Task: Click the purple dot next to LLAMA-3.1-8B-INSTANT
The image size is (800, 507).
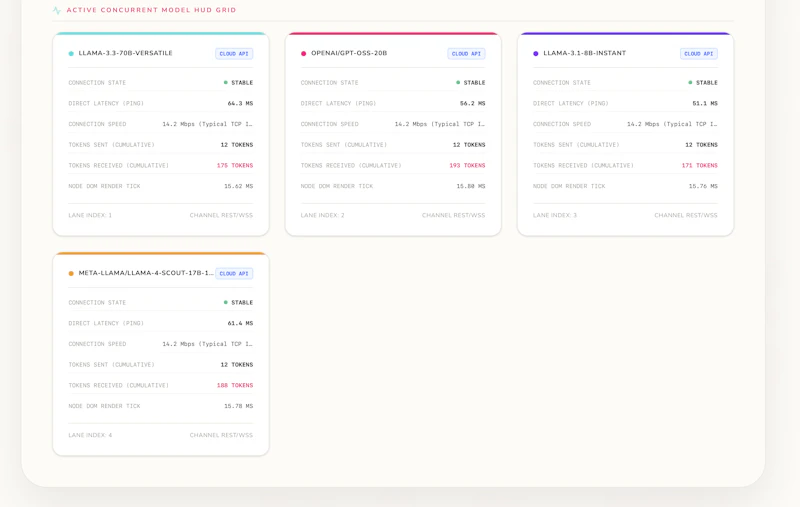Action: click(x=536, y=54)
